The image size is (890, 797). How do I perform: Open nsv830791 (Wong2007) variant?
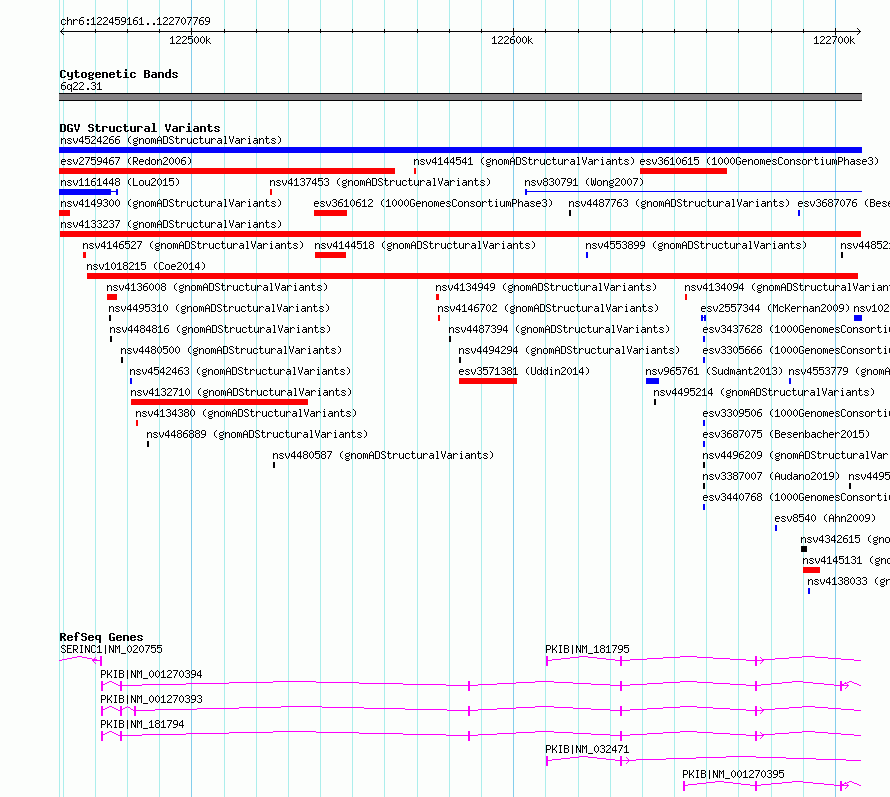[x=584, y=182]
